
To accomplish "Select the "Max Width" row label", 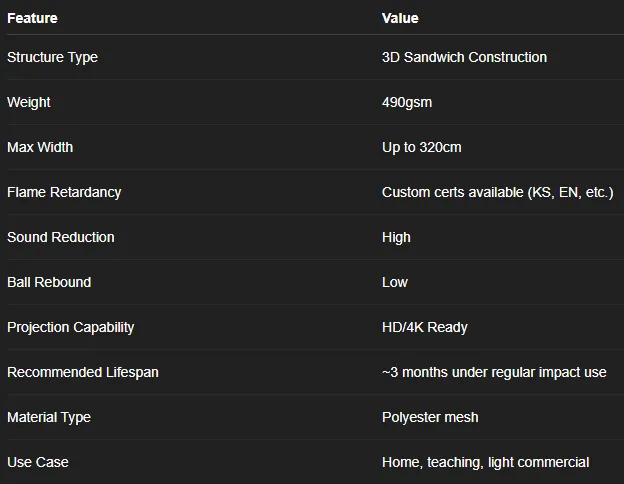I will (40, 147).
